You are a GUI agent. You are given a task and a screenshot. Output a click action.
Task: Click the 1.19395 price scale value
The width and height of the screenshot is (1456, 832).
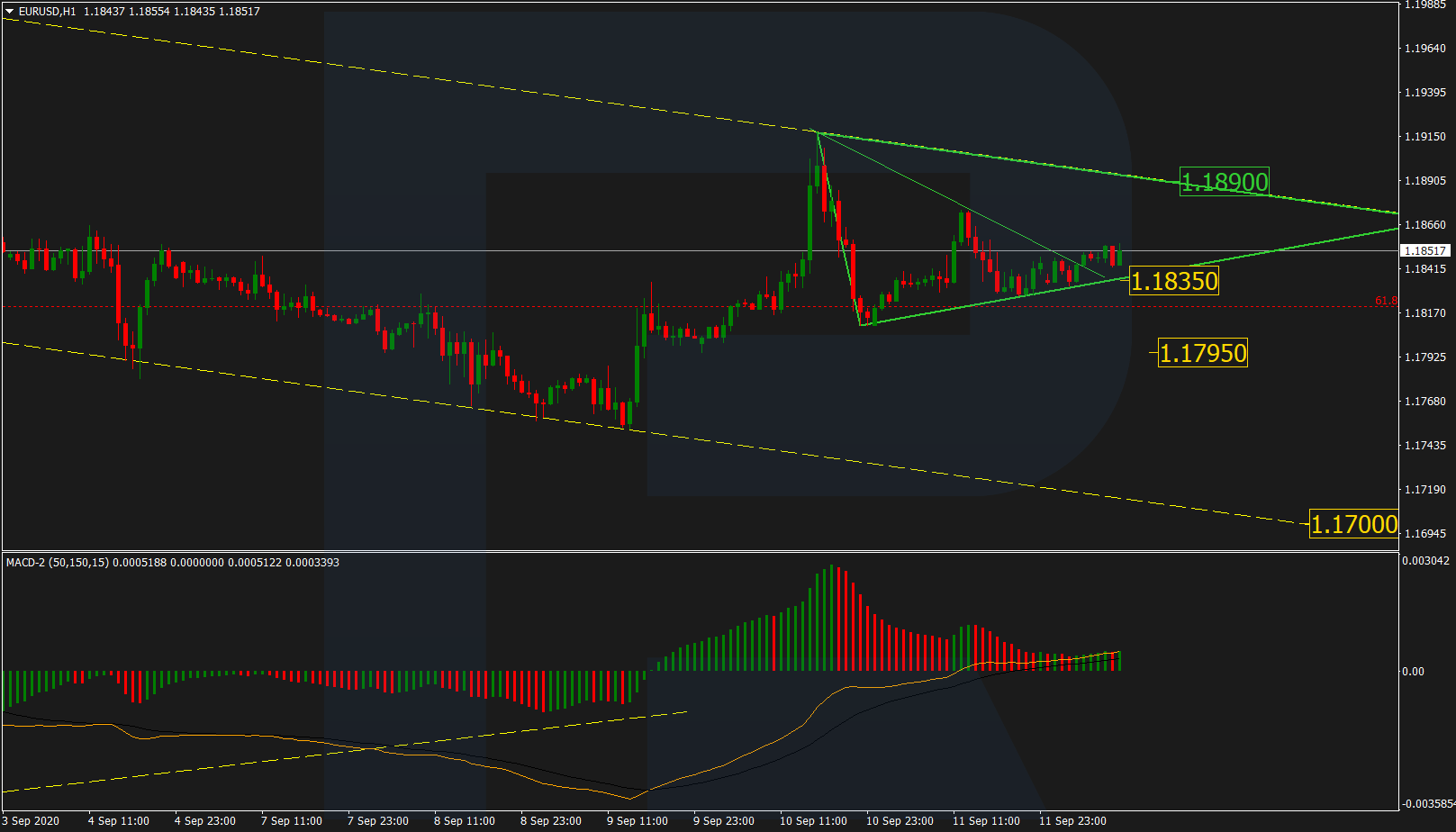click(1425, 93)
